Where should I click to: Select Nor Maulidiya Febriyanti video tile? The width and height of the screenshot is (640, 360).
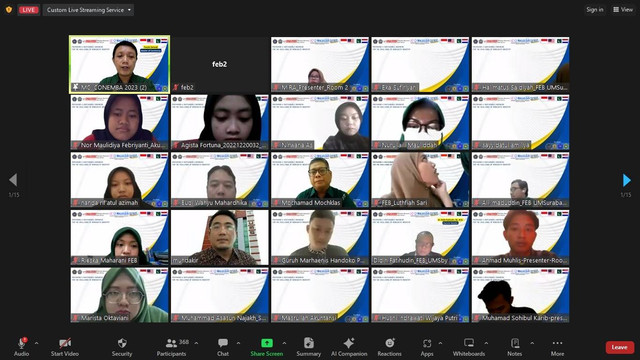[120, 122]
